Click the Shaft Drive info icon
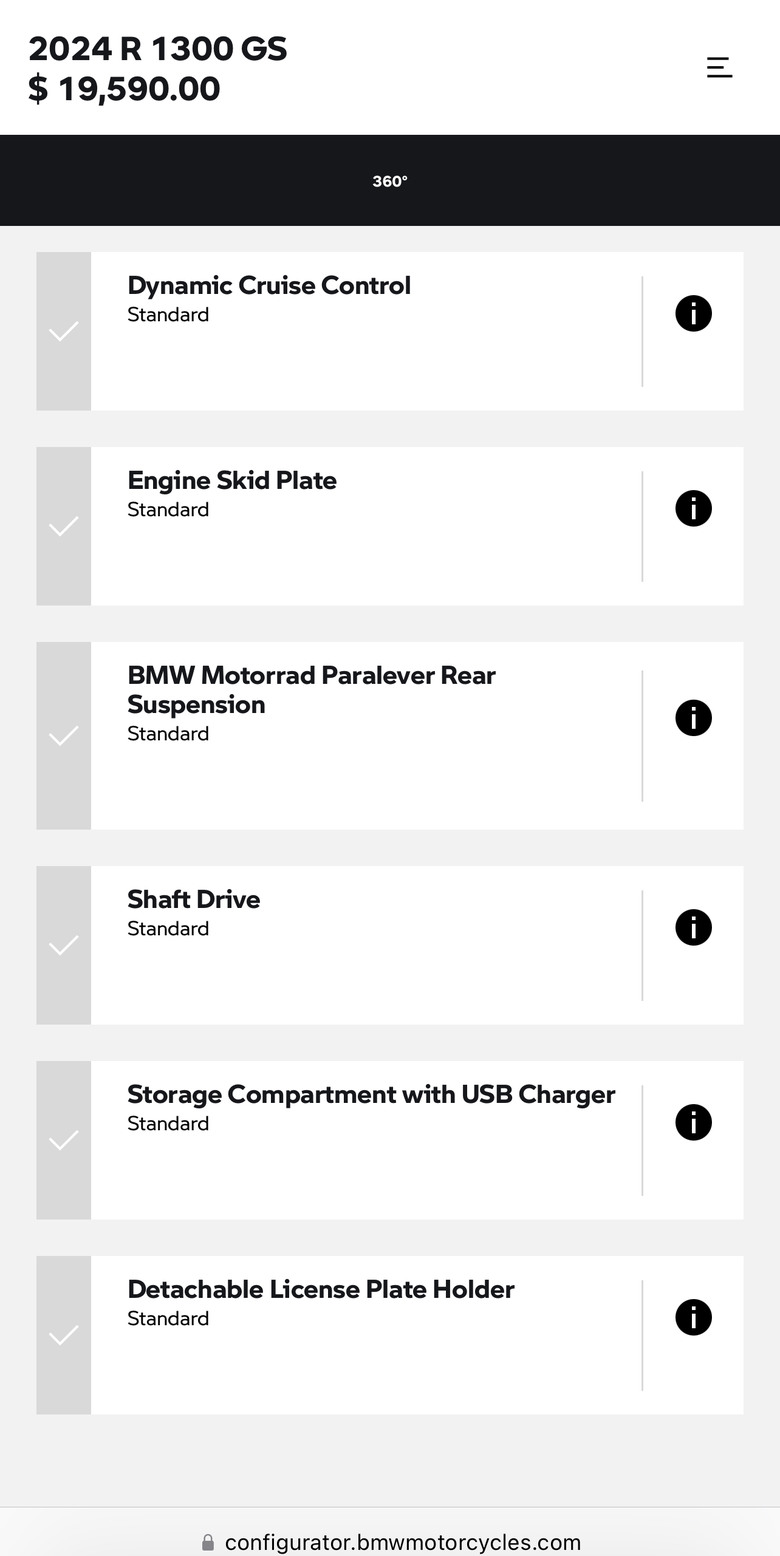This screenshot has height=1556, width=780. point(693,928)
